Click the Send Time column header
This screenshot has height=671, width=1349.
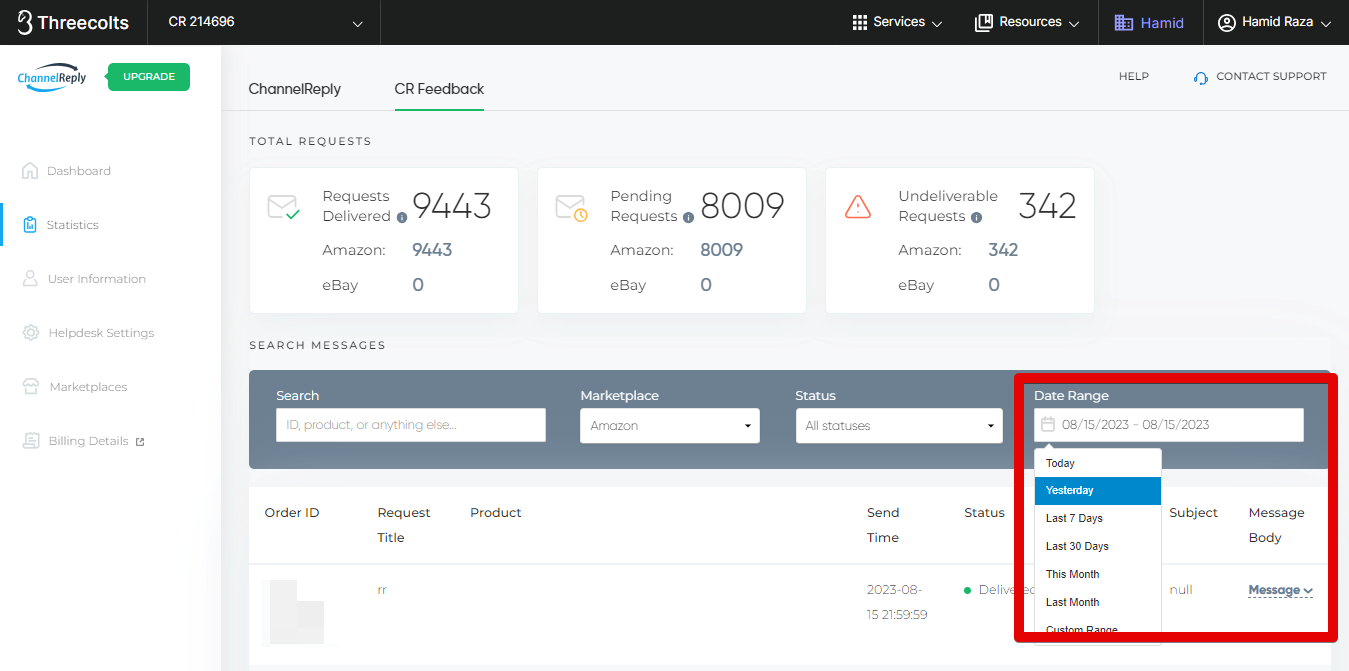pos(883,525)
